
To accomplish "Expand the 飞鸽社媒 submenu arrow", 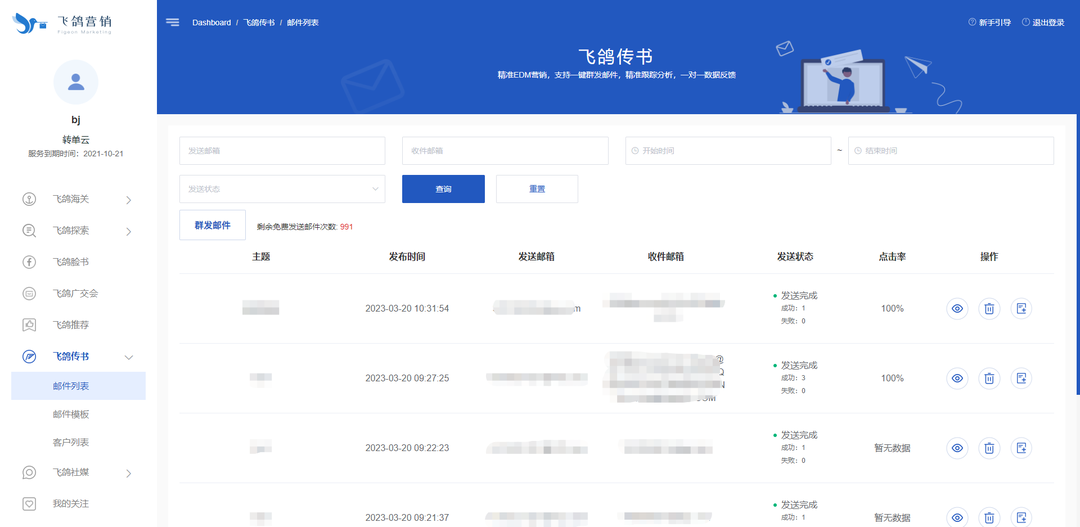I will [129, 473].
